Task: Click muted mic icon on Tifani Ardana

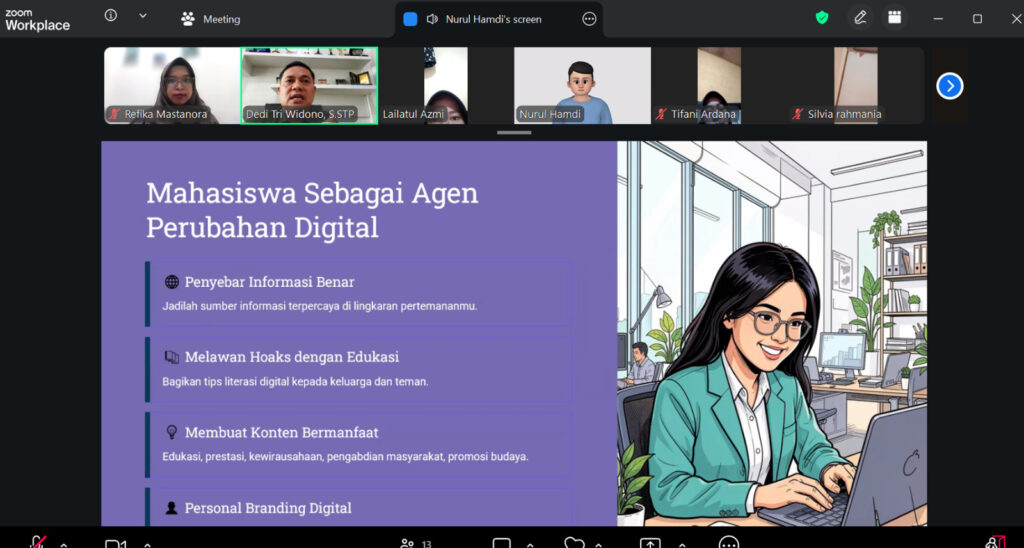Action: tap(661, 114)
